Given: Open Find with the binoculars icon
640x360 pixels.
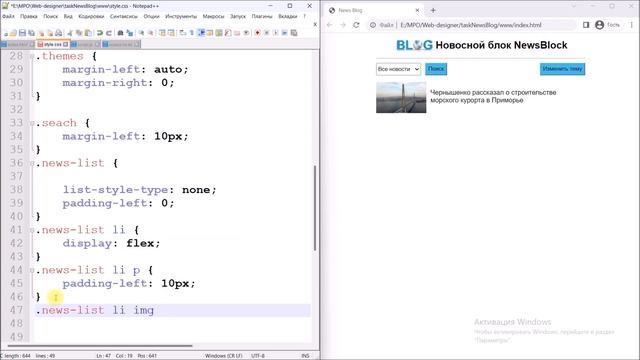Looking at the screenshot, I should (x=120, y=33).
